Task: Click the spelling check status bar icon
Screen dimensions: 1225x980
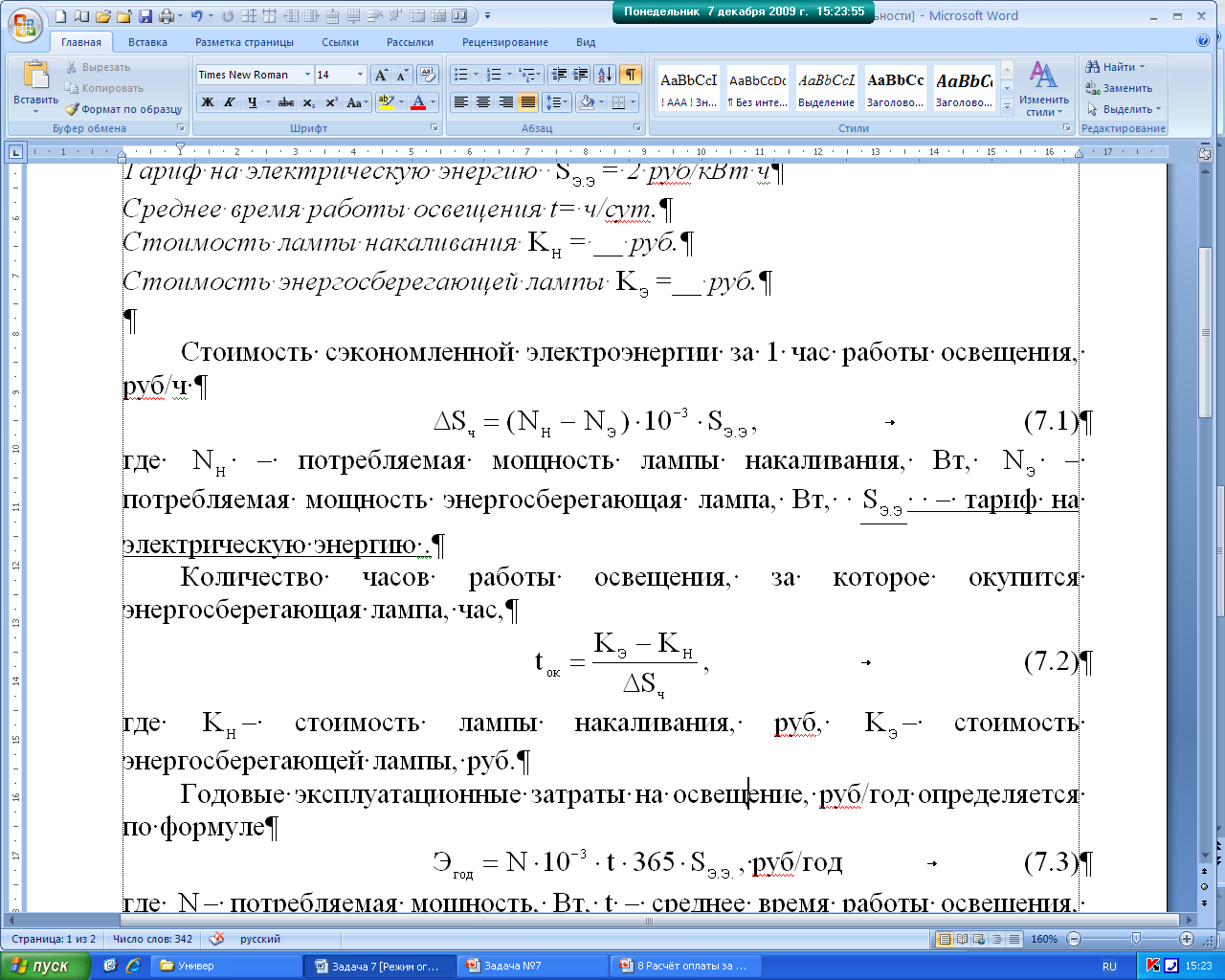Action: point(217,939)
